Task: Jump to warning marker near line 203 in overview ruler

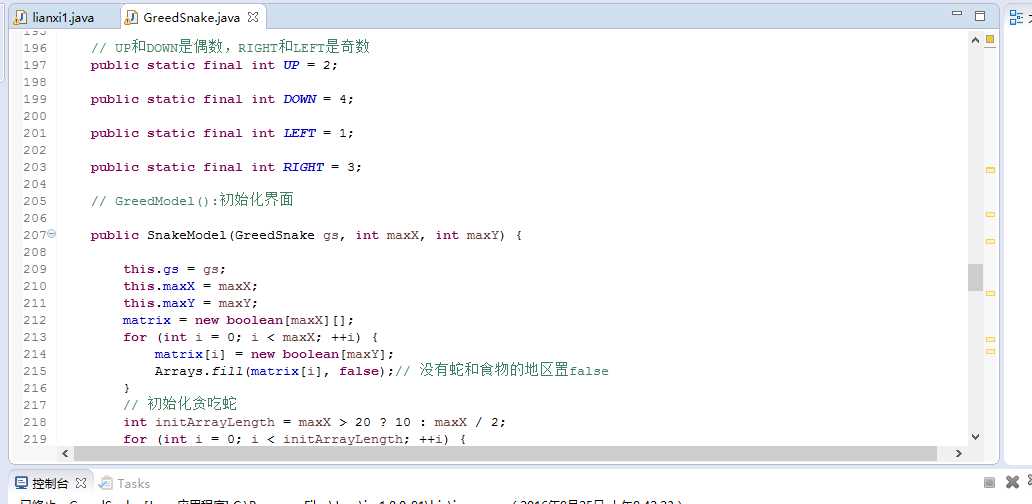Action: (990, 170)
